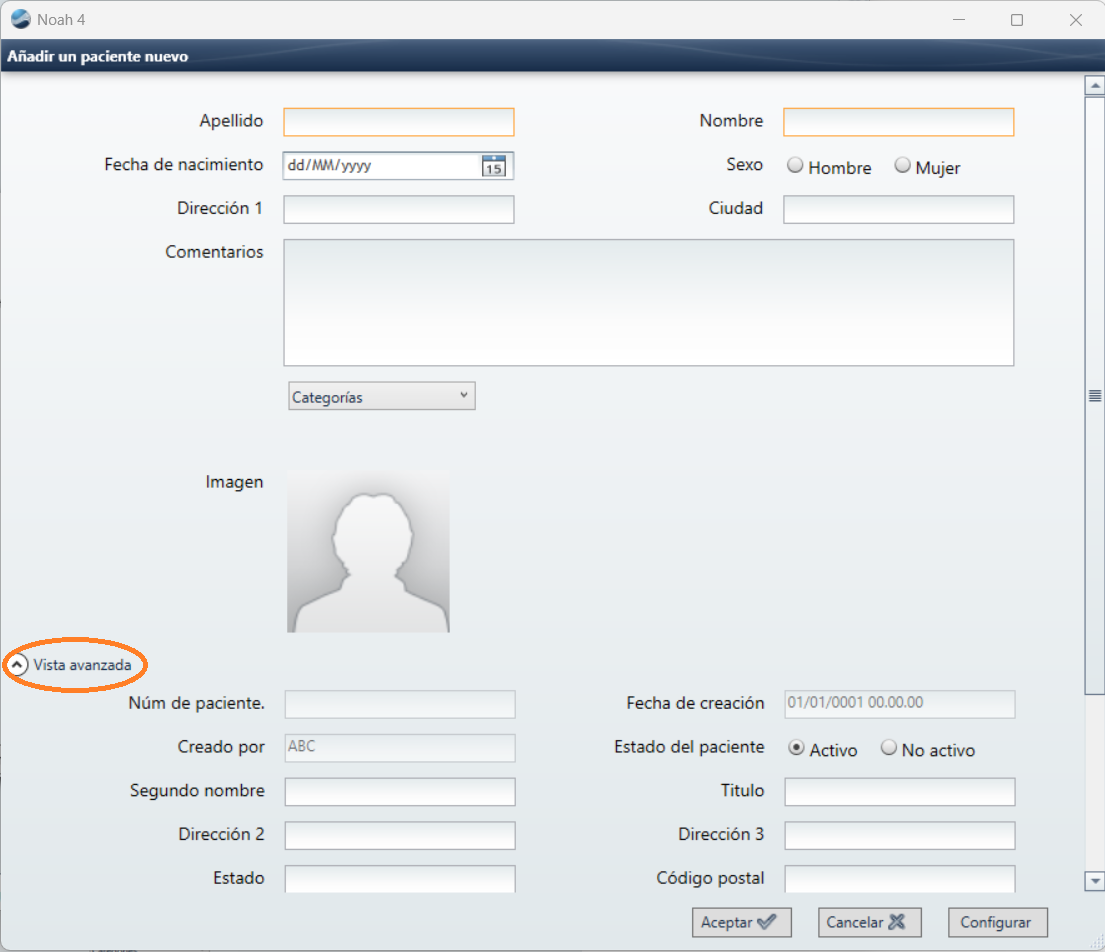Select the Mujer radio button
Screen dimensions: 1105x952
902,166
